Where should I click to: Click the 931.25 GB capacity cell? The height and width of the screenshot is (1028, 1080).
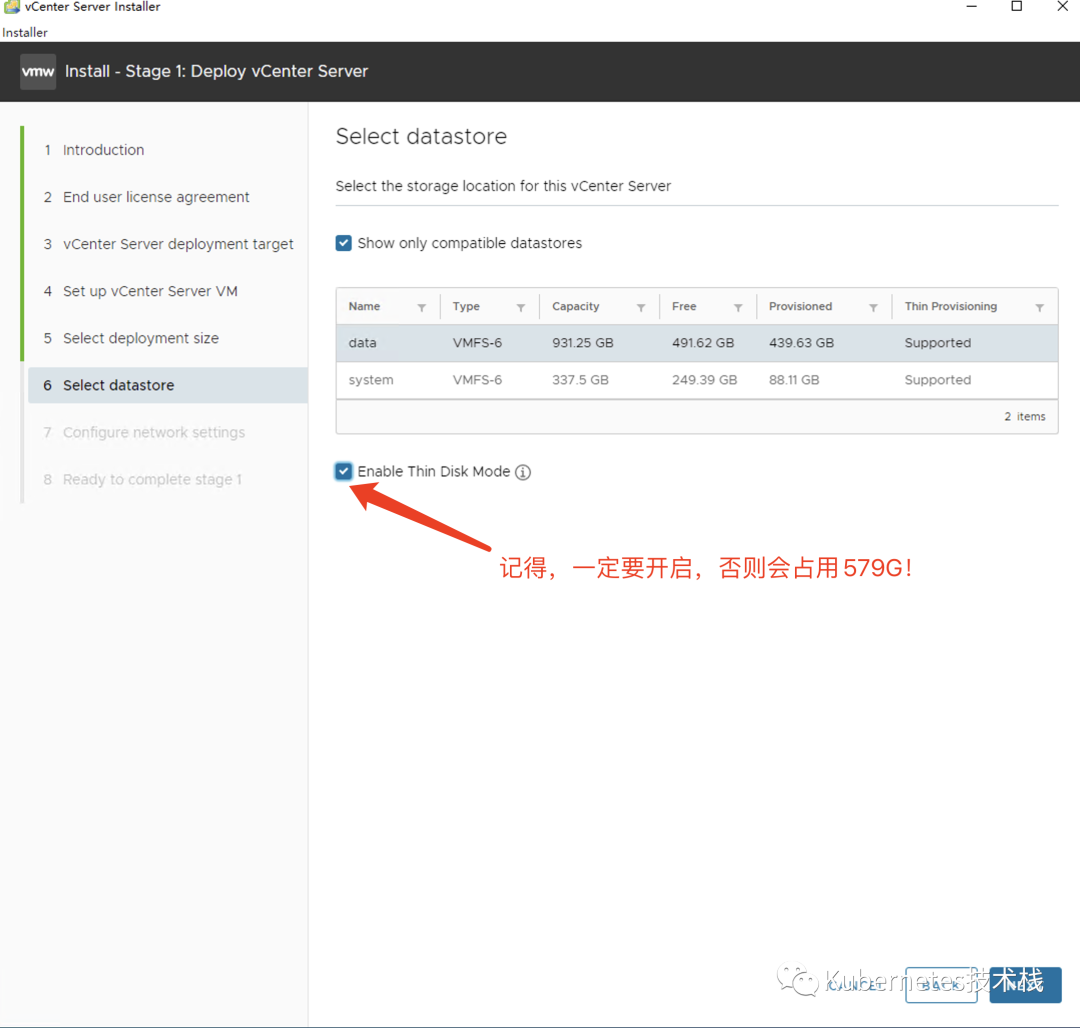(583, 343)
